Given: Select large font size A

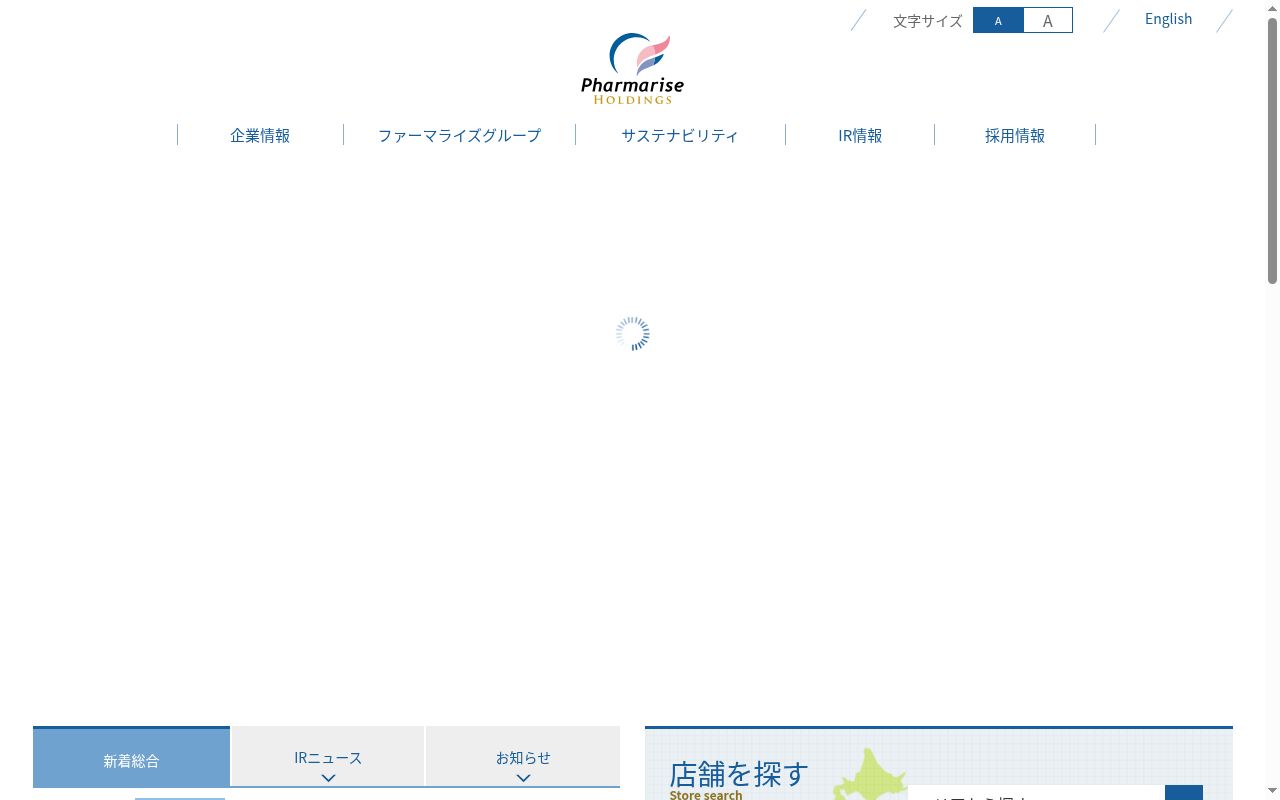Looking at the screenshot, I should tap(1047, 20).
